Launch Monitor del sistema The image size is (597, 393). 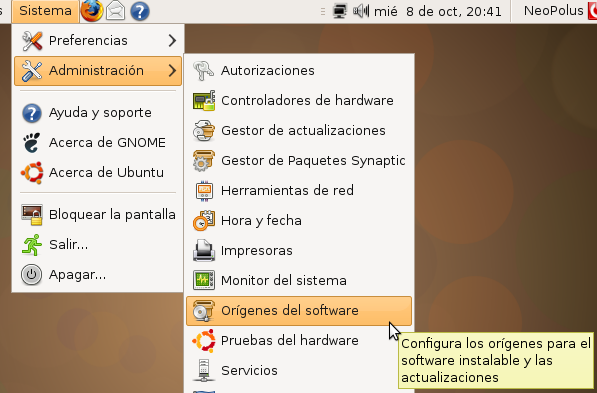299,281
